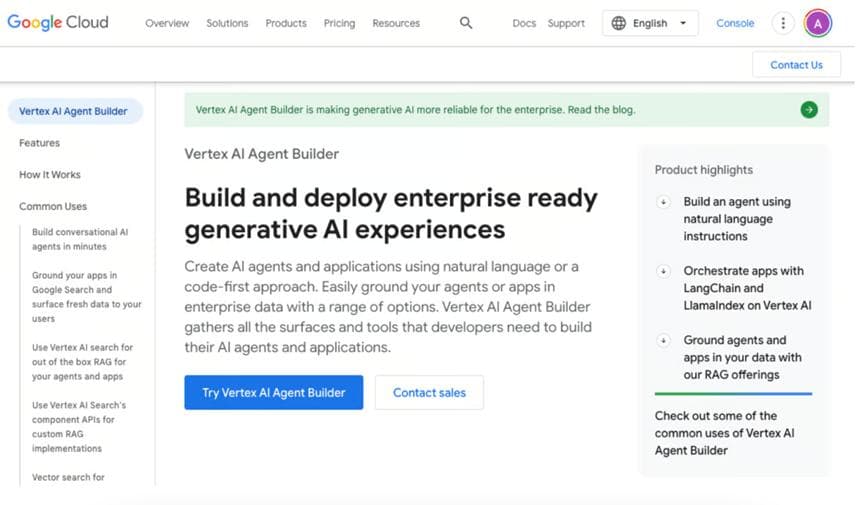
Task: Select Pricing in the top navigation
Action: tap(339, 23)
